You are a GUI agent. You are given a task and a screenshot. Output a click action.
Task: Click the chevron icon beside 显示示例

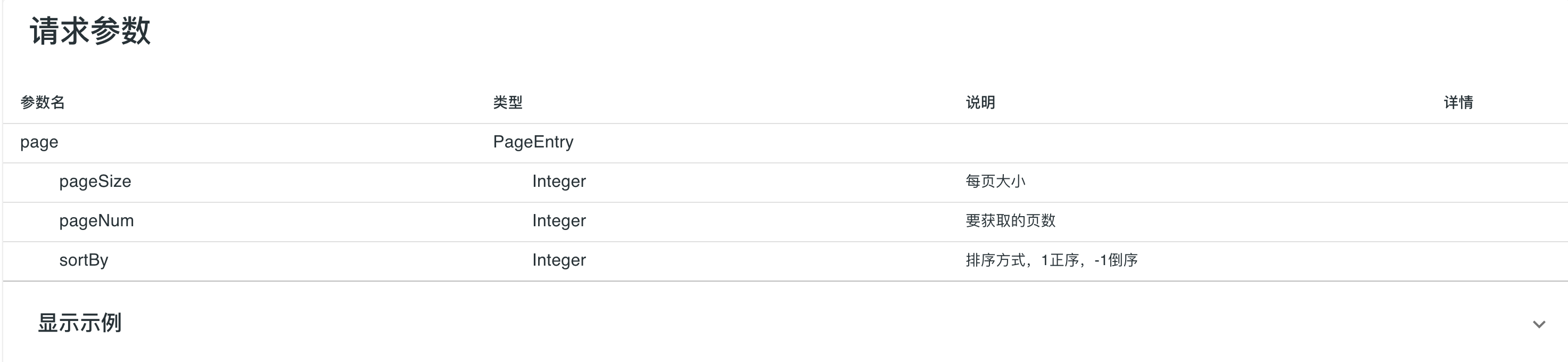1539,324
